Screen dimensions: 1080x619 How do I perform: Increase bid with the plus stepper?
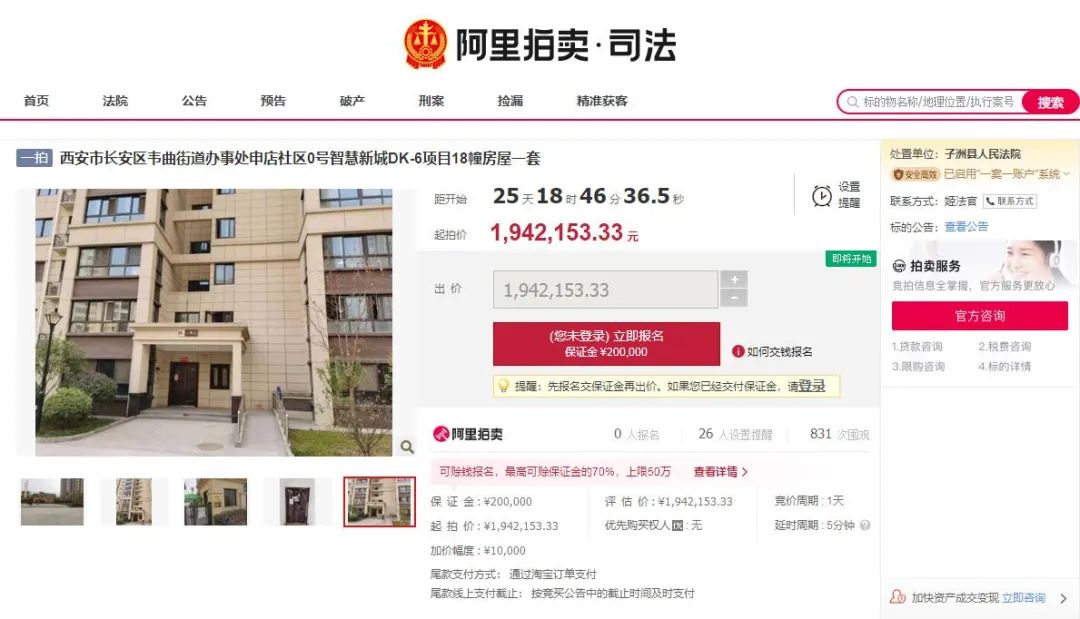tap(734, 280)
